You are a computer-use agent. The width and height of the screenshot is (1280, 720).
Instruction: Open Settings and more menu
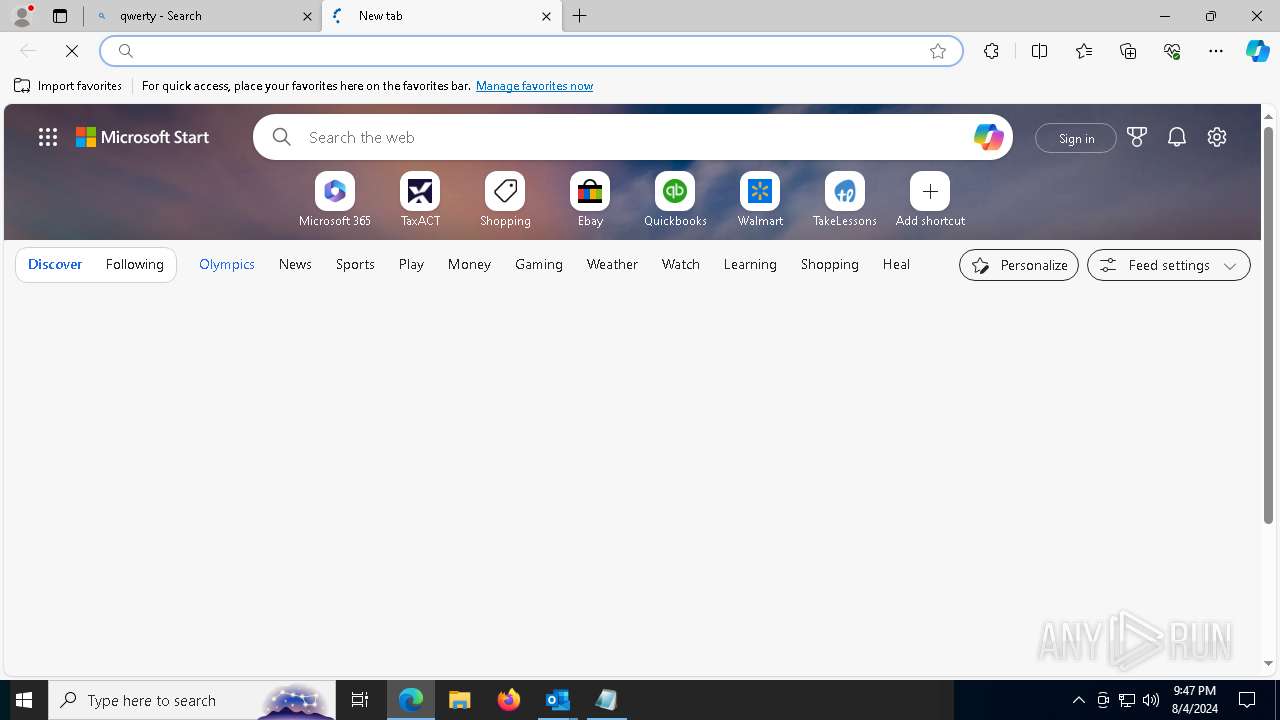point(1216,51)
